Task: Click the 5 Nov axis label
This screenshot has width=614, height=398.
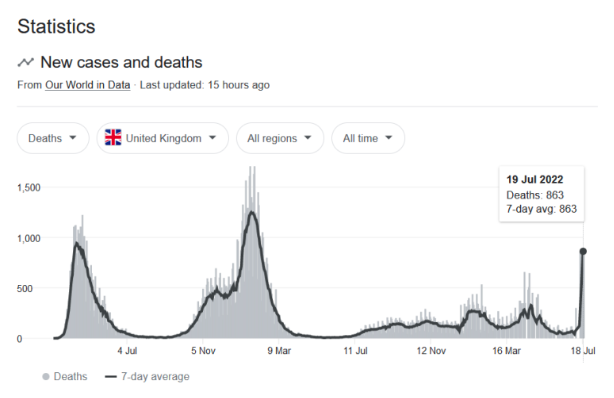Action: (203, 351)
